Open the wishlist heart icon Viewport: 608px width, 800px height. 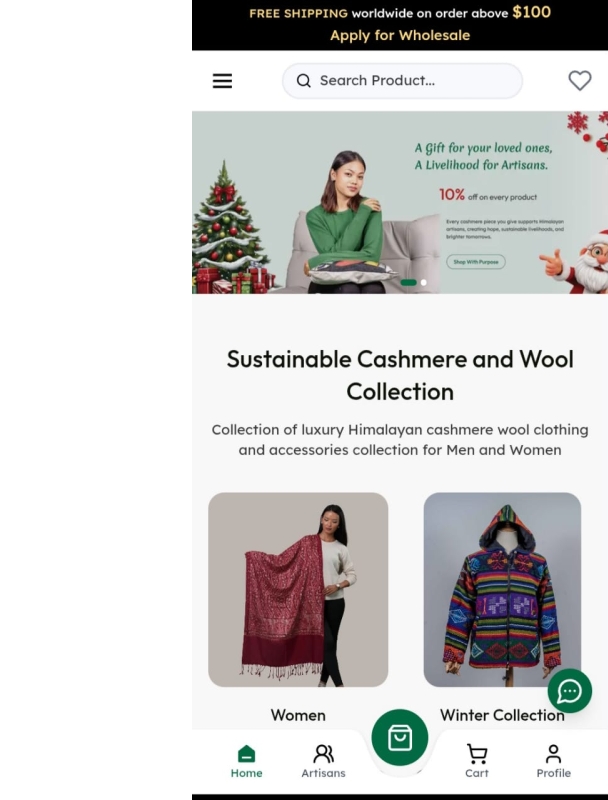(x=580, y=81)
